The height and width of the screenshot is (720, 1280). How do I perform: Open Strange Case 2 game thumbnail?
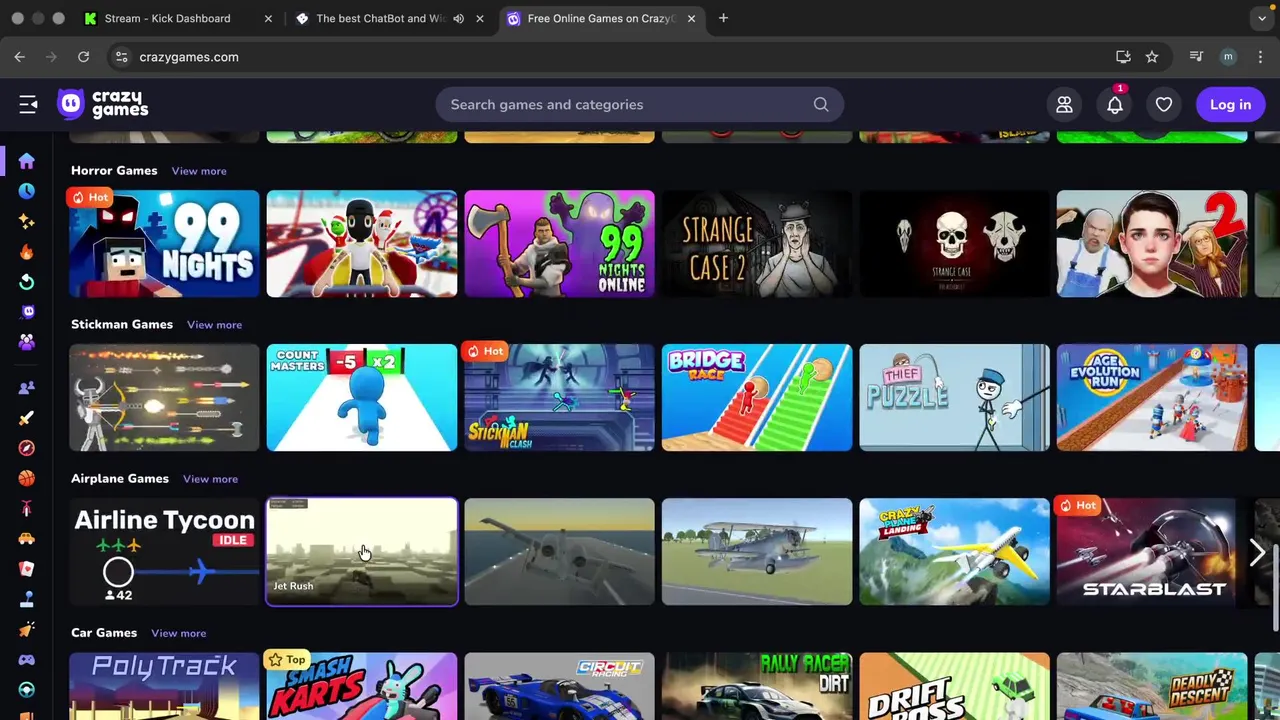[x=757, y=244]
